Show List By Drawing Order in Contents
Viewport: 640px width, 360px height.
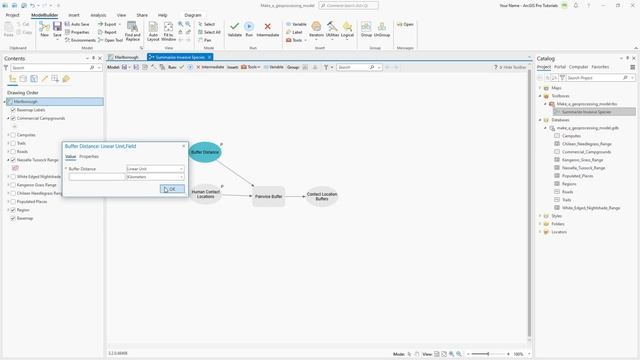pos(13,79)
